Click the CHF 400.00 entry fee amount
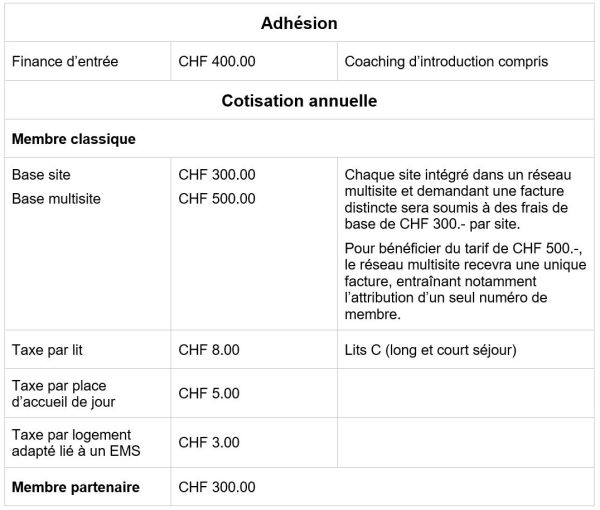The height and width of the screenshot is (510, 600). pyautogui.click(x=216, y=62)
